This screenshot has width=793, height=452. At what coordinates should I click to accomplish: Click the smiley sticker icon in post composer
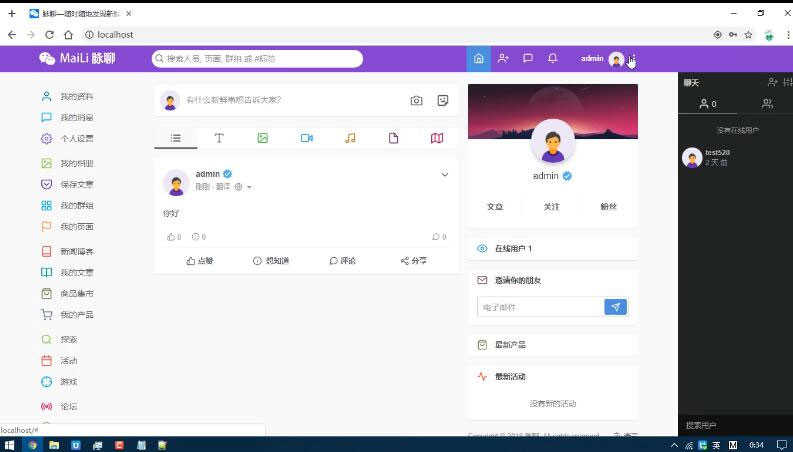click(x=443, y=100)
